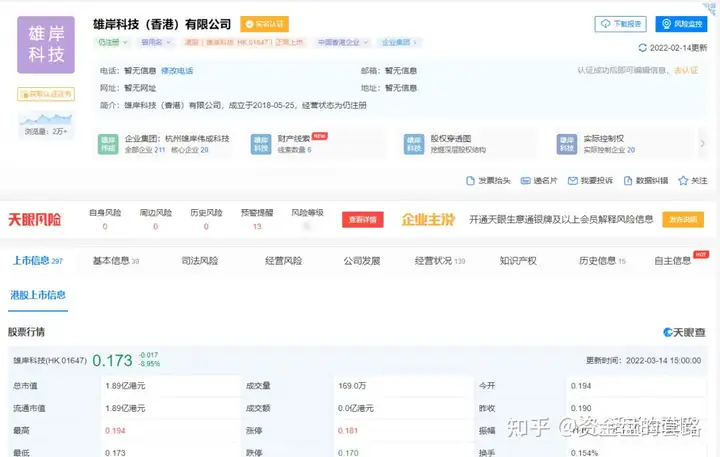This screenshot has height=457, width=720.
Task: Switch to 基本信息 tab
Action: click(116, 261)
